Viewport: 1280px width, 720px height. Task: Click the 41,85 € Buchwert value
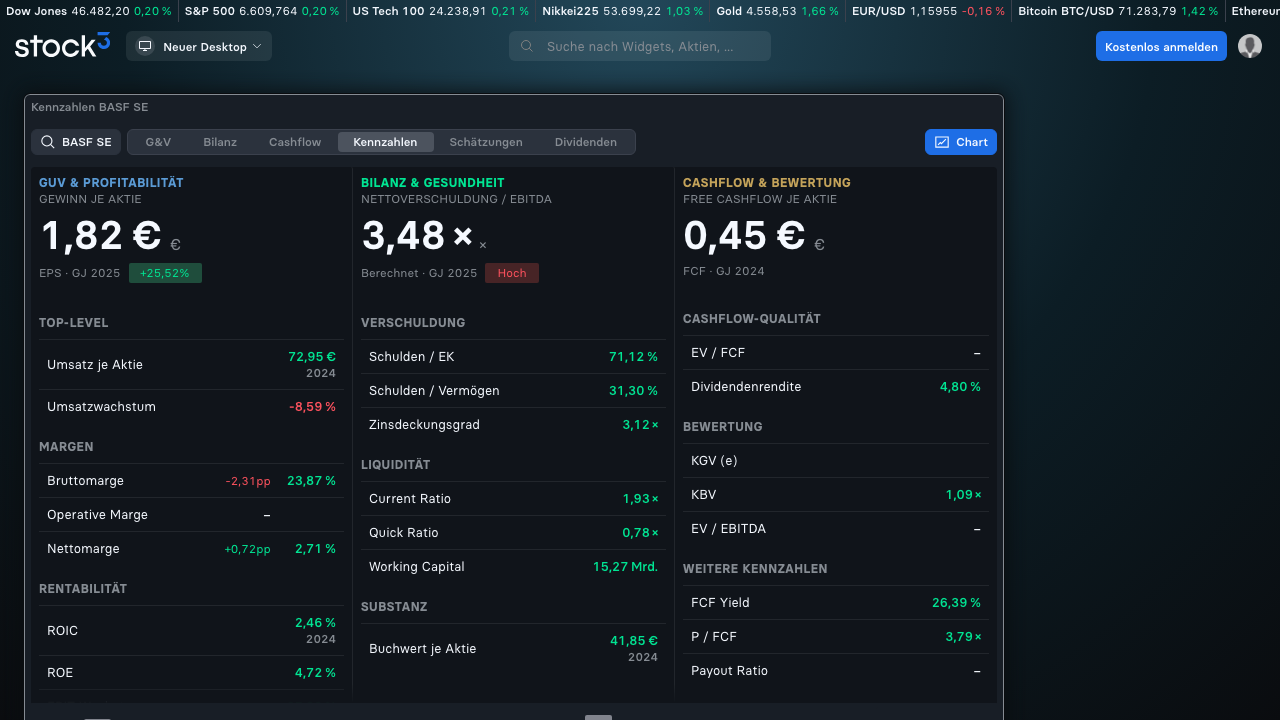[x=634, y=641]
